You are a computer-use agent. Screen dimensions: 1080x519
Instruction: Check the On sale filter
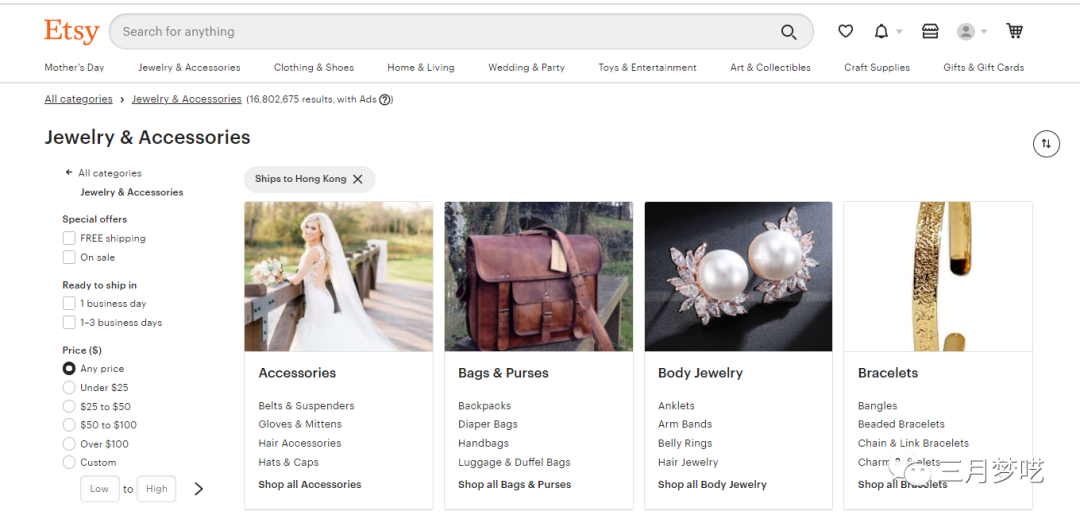(x=69, y=257)
